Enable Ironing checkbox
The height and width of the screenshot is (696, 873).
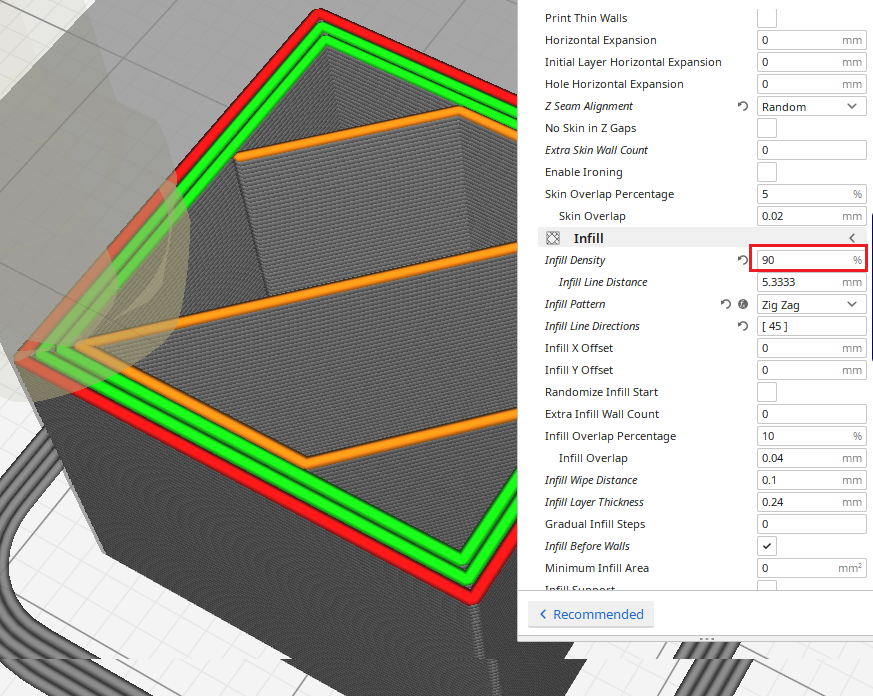767,172
